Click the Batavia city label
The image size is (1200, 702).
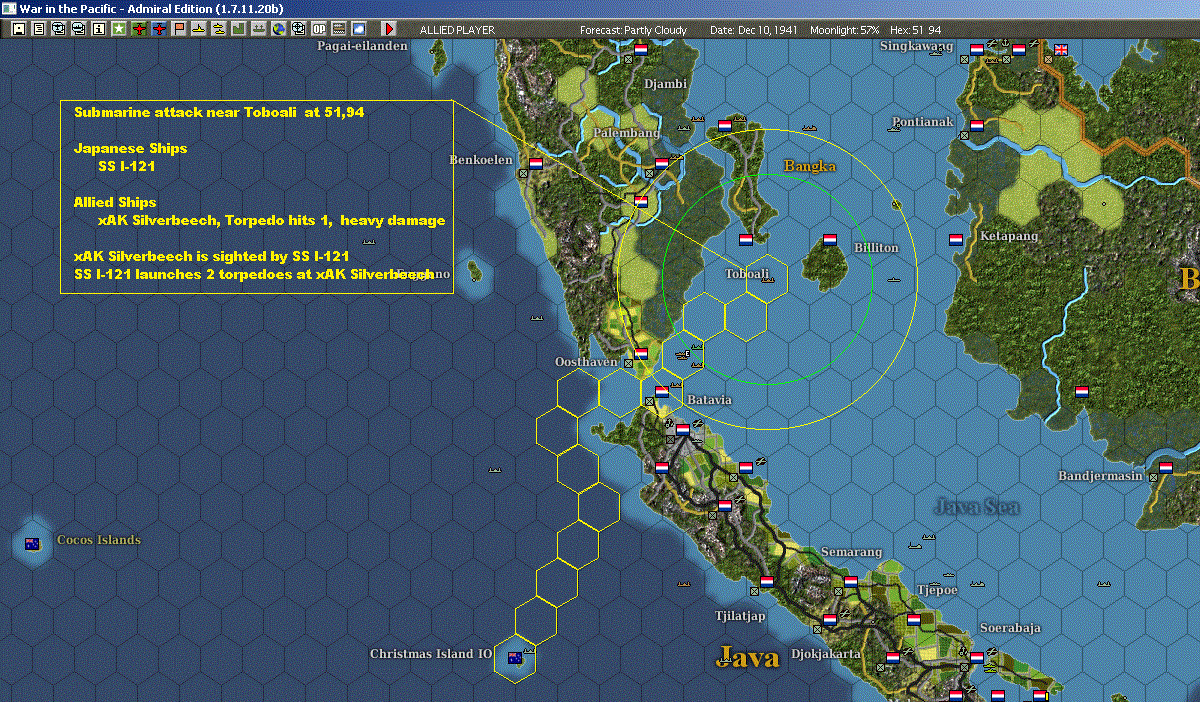[x=710, y=399]
